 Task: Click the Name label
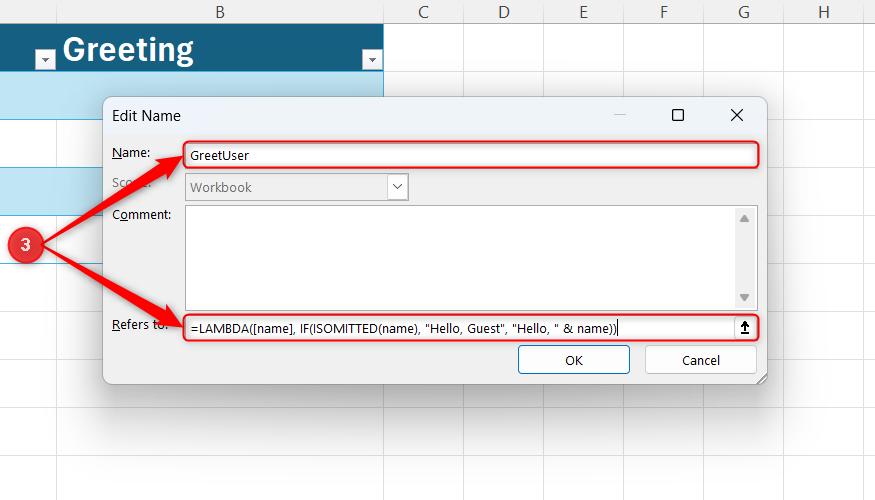(131, 152)
